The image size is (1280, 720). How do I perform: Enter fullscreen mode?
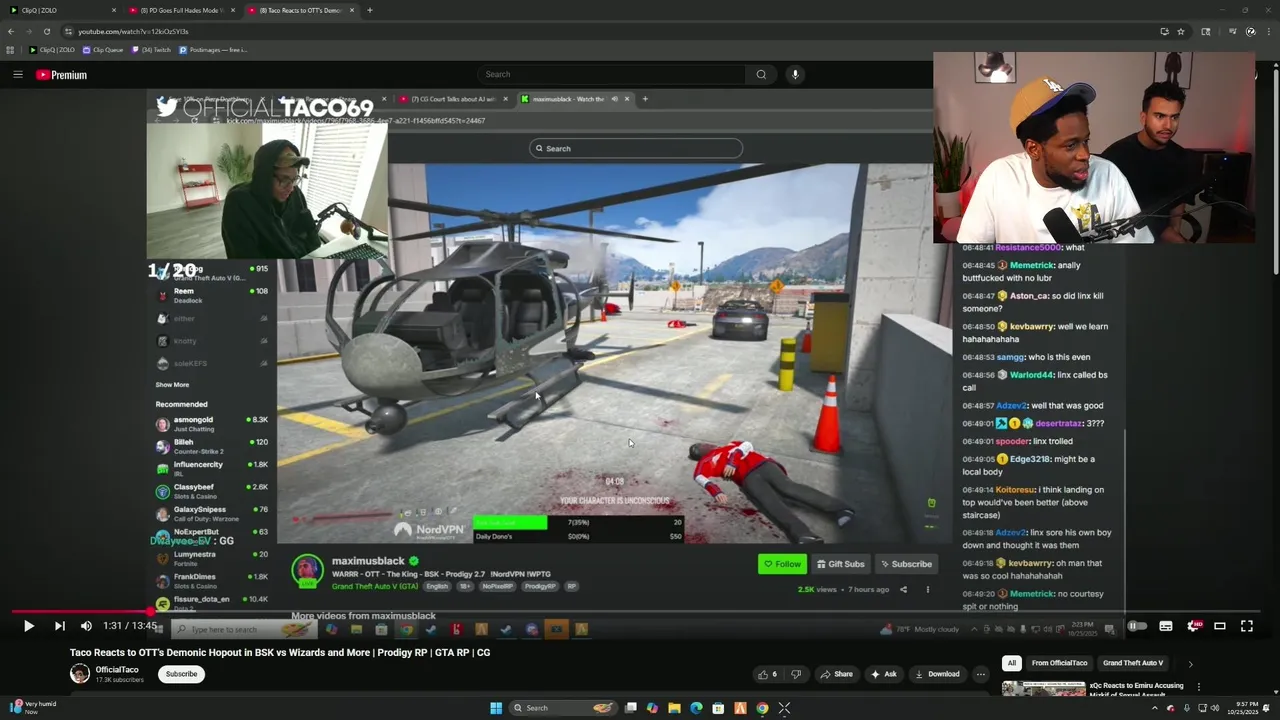pyautogui.click(x=1247, y=626)
